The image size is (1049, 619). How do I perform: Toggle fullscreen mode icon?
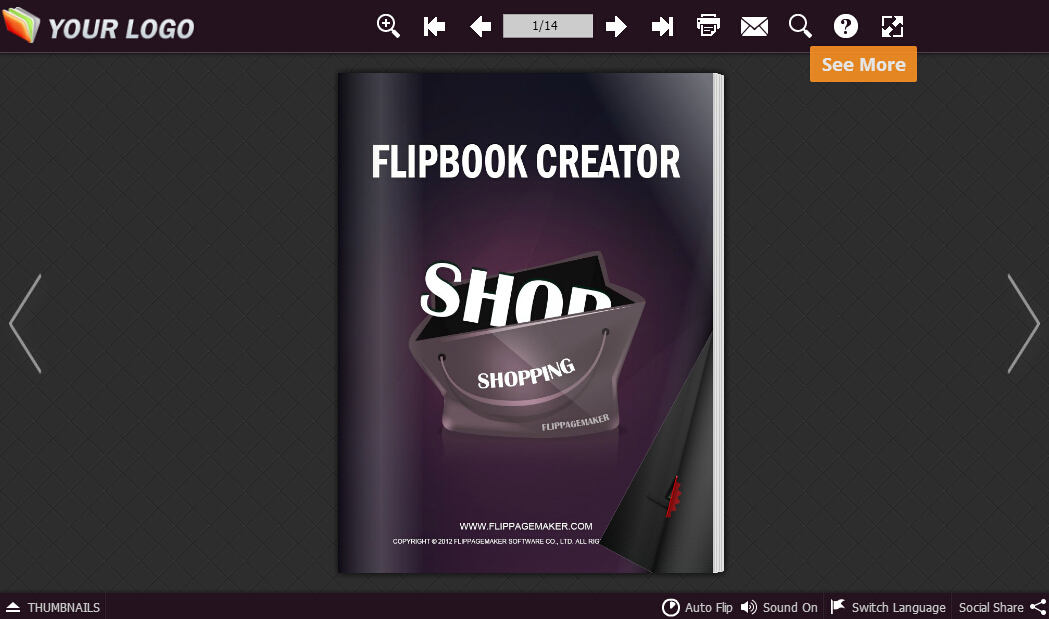(892, 27)
